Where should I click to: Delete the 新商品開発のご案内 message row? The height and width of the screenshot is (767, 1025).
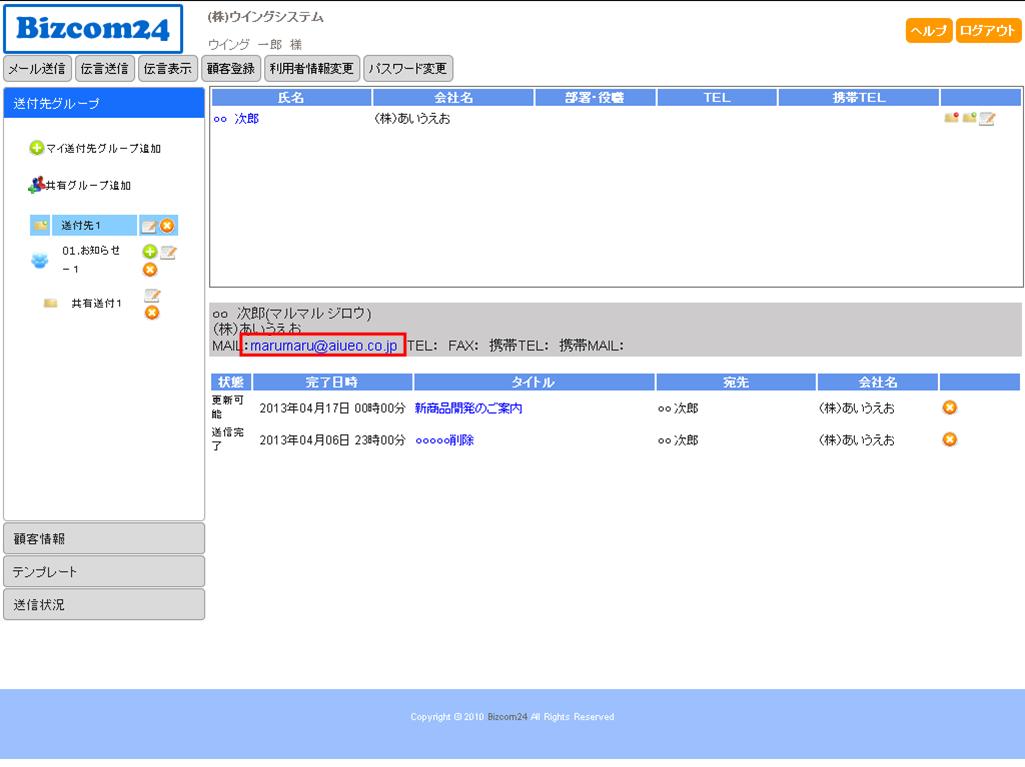(950, 408)
